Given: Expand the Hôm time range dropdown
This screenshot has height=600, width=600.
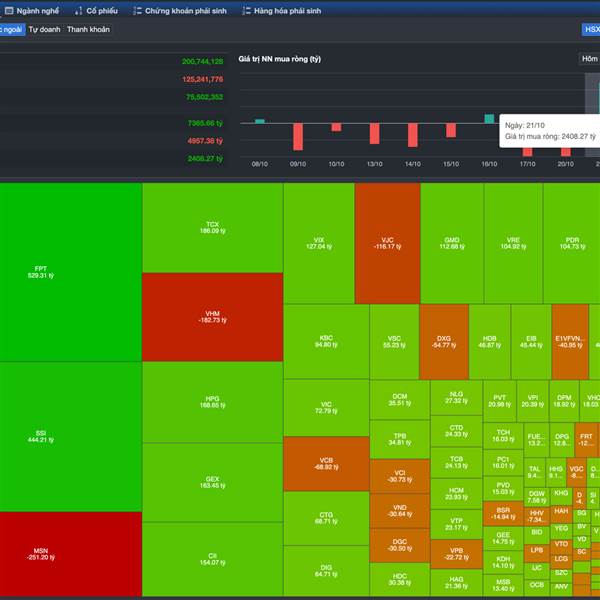Looking at the screenshot, I should pos(590,59).
